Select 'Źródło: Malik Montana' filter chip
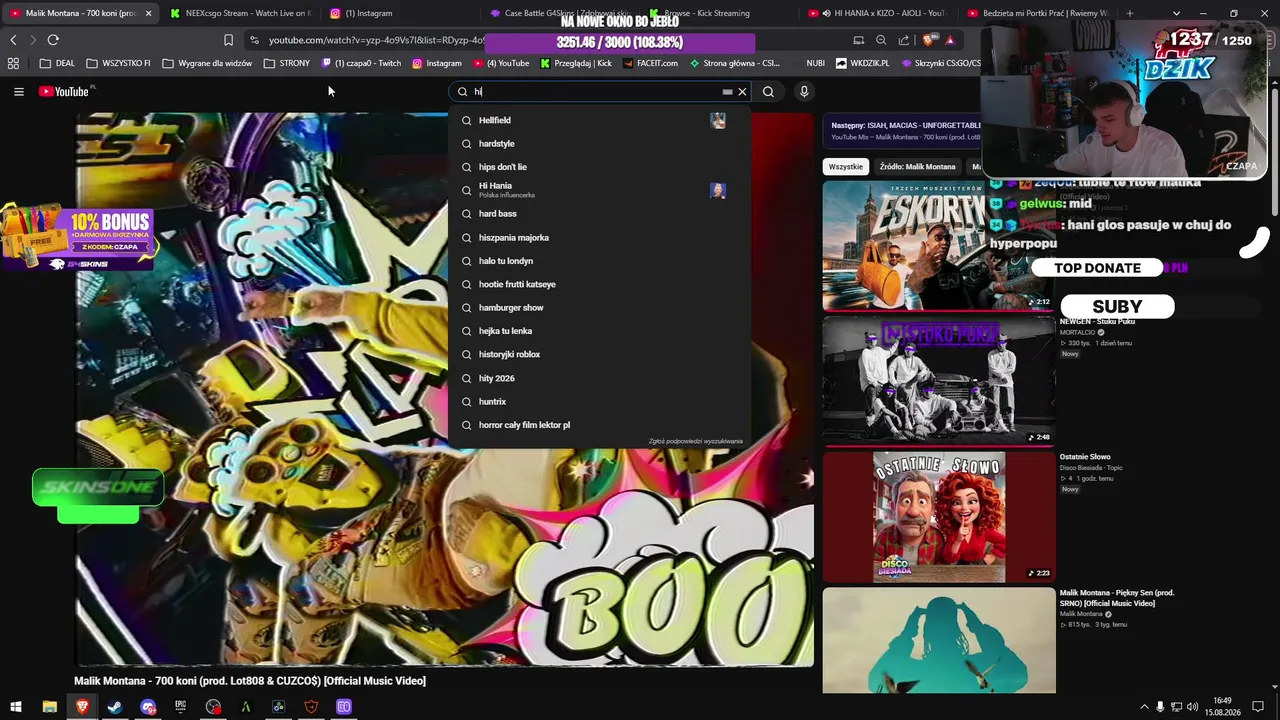 tap(918, 167)
